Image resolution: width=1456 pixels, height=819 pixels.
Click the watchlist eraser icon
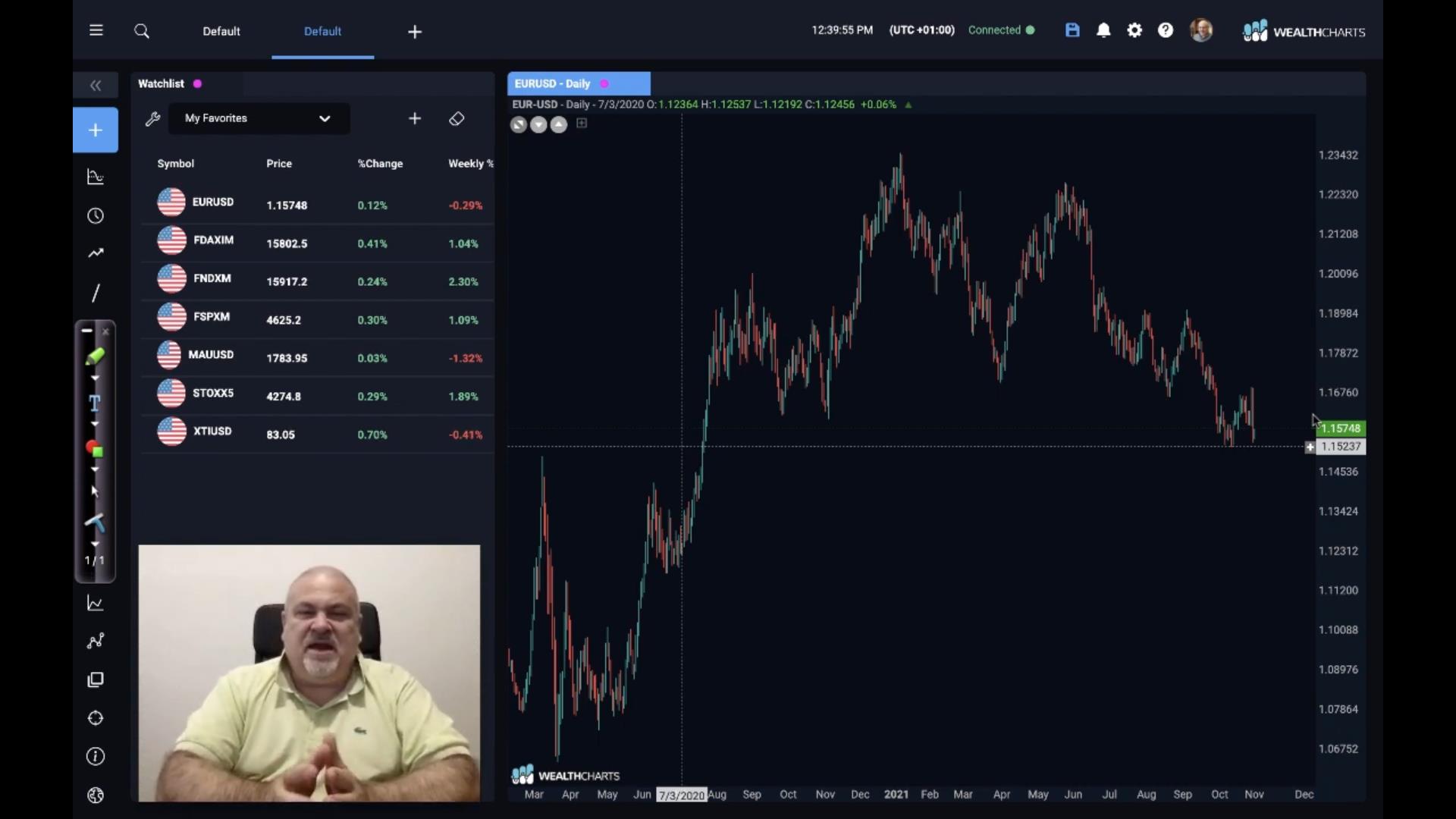tap(457, 119)
